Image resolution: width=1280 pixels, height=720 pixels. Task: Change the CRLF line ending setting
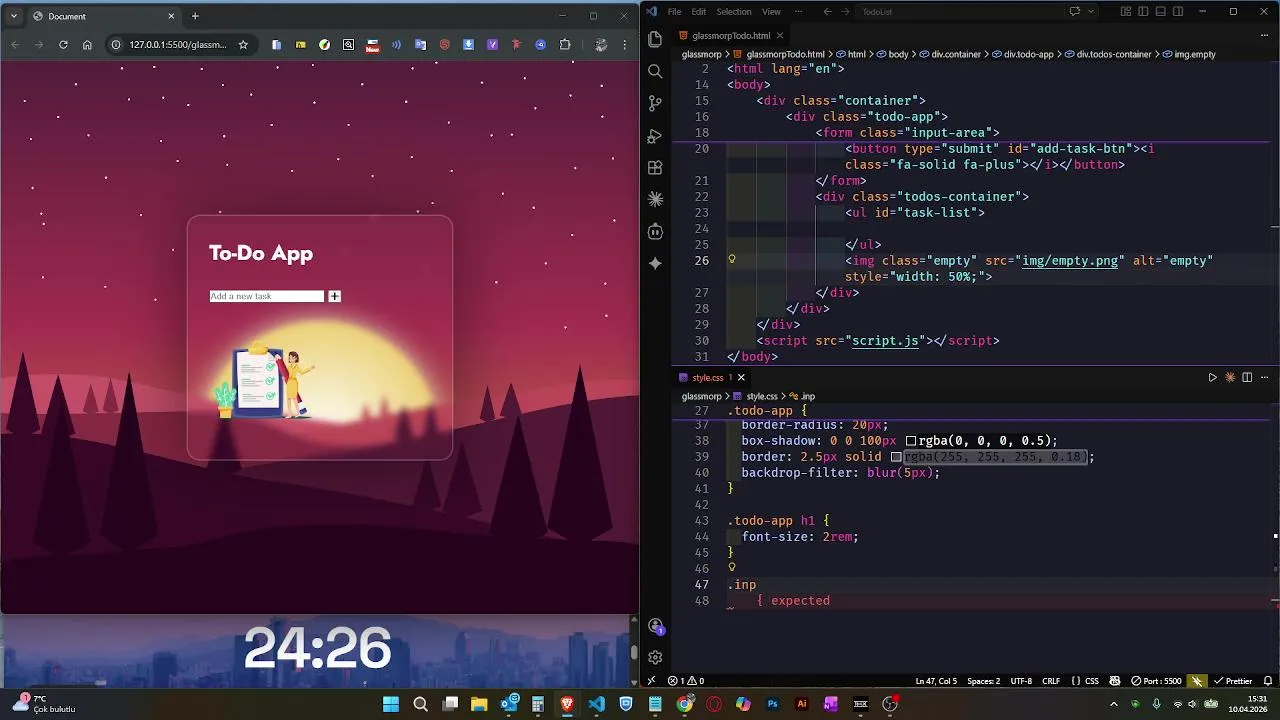point(1051,681)
